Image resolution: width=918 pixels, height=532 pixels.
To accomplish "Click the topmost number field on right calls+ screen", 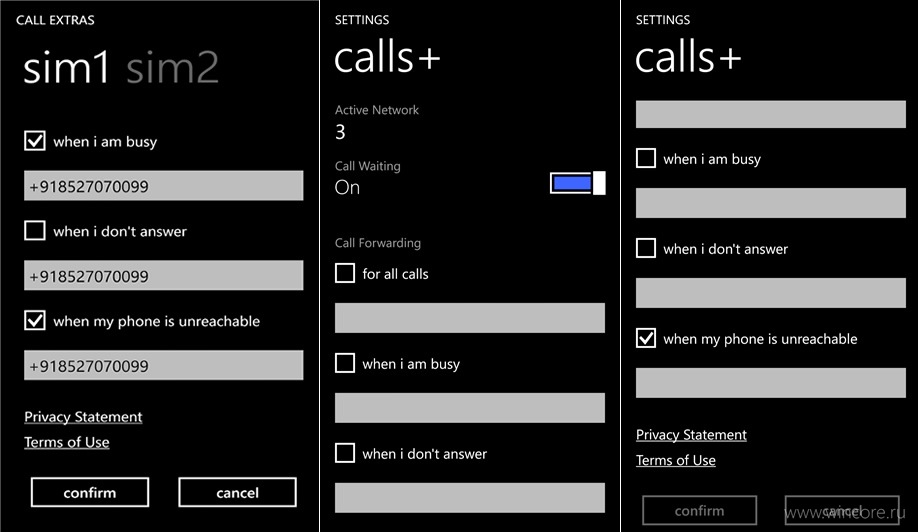I will tap(770, 114).
